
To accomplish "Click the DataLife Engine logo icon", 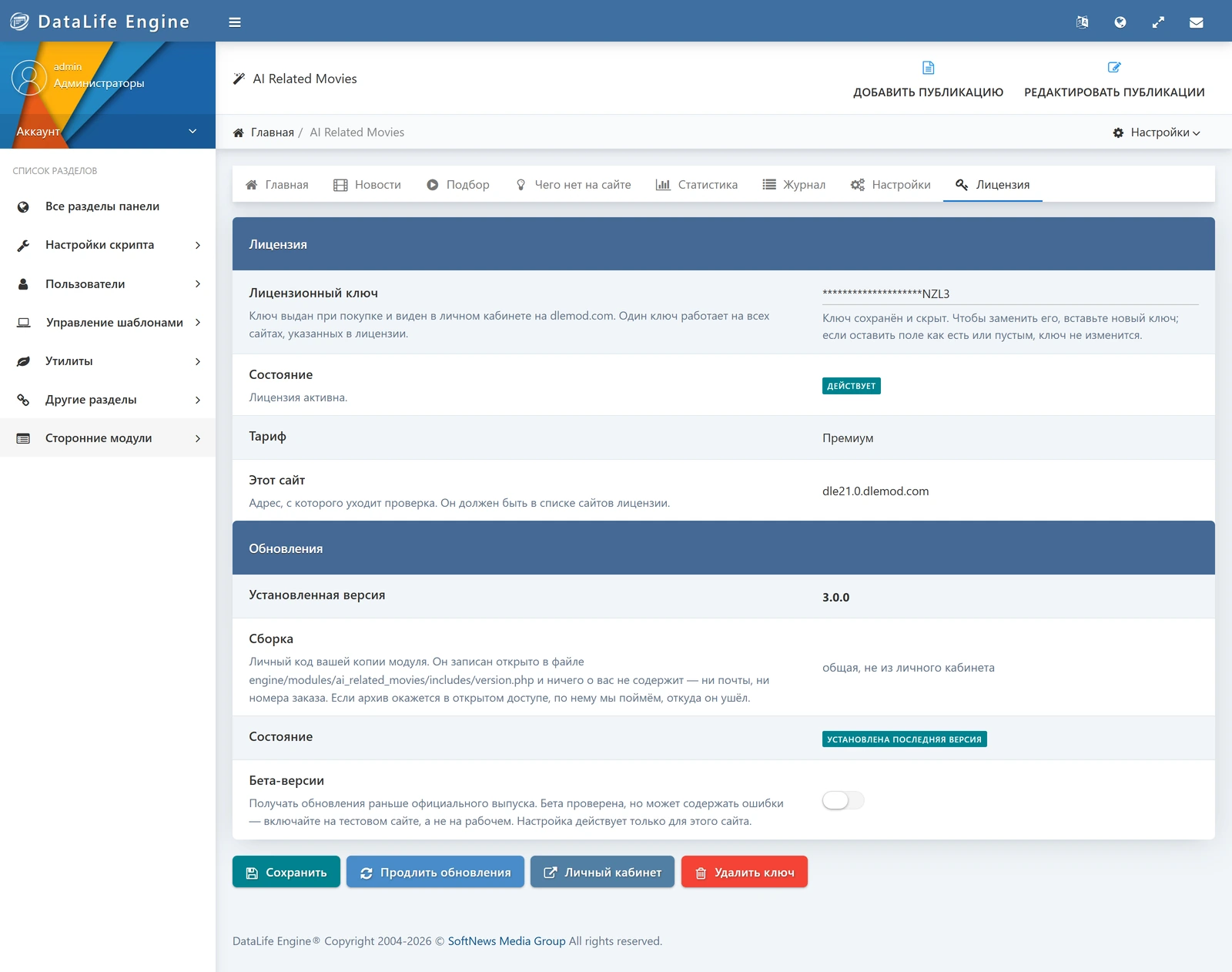I will 19,22.
